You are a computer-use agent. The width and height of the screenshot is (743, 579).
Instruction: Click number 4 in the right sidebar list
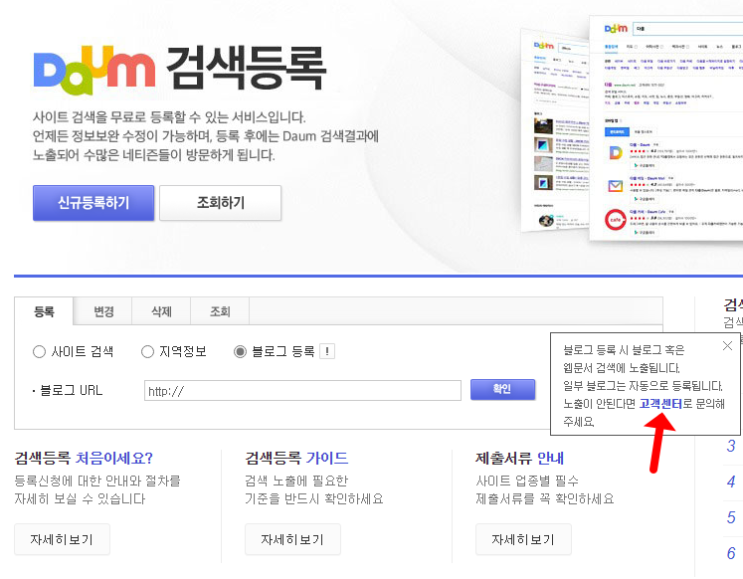(731, 482)
